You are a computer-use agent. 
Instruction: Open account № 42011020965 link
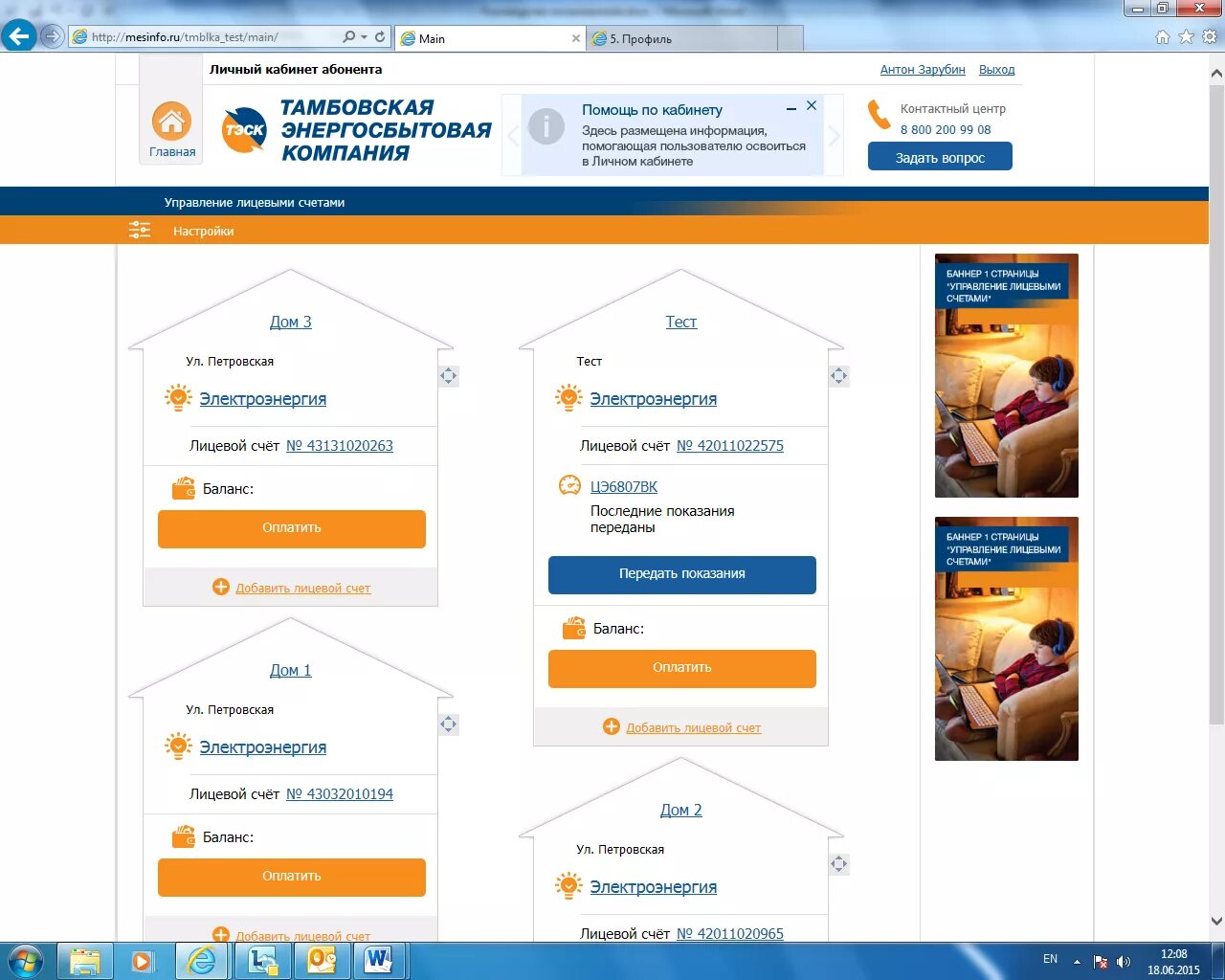[730, 933]
